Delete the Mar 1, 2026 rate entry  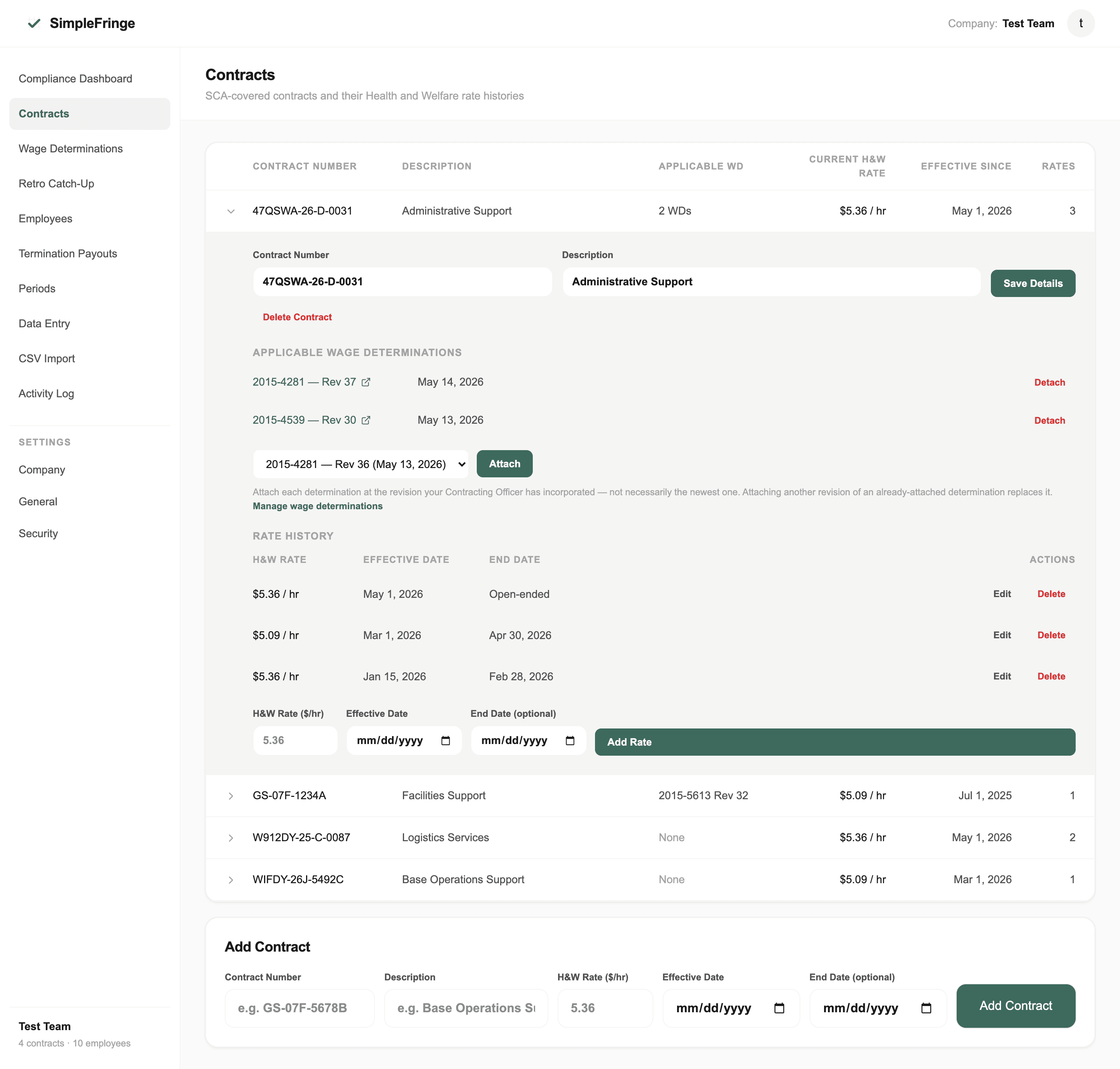(1051, 635)
